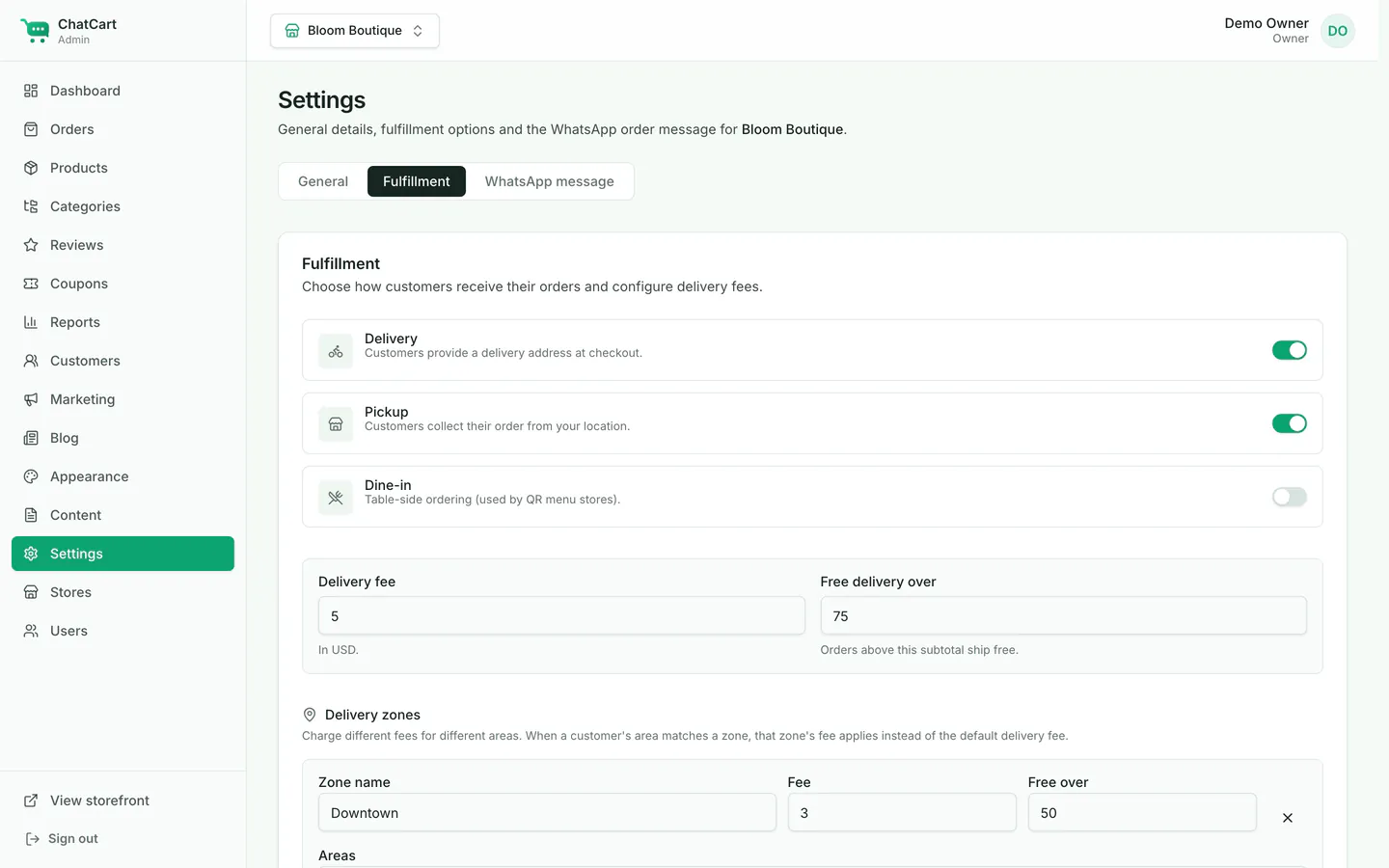Click the Sign out arrow icon
This screenshot has height=868, width=1389.
pos(32,839)
